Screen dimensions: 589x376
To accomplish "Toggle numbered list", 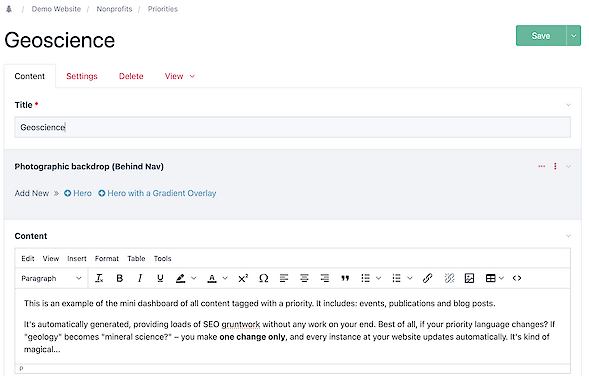I will coord(397,278).
